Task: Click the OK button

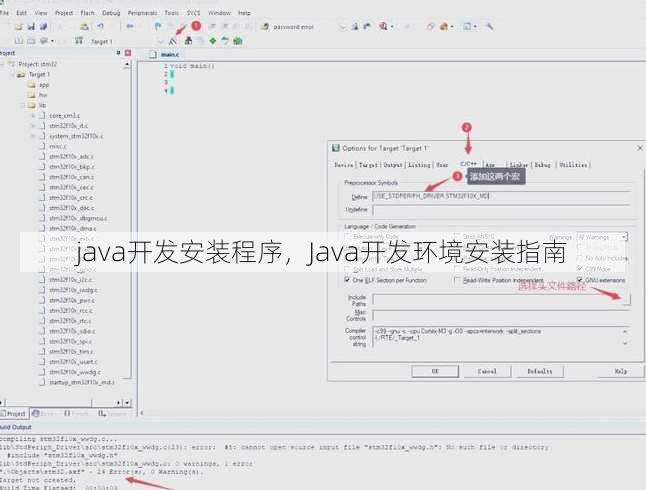Action: 435,371
